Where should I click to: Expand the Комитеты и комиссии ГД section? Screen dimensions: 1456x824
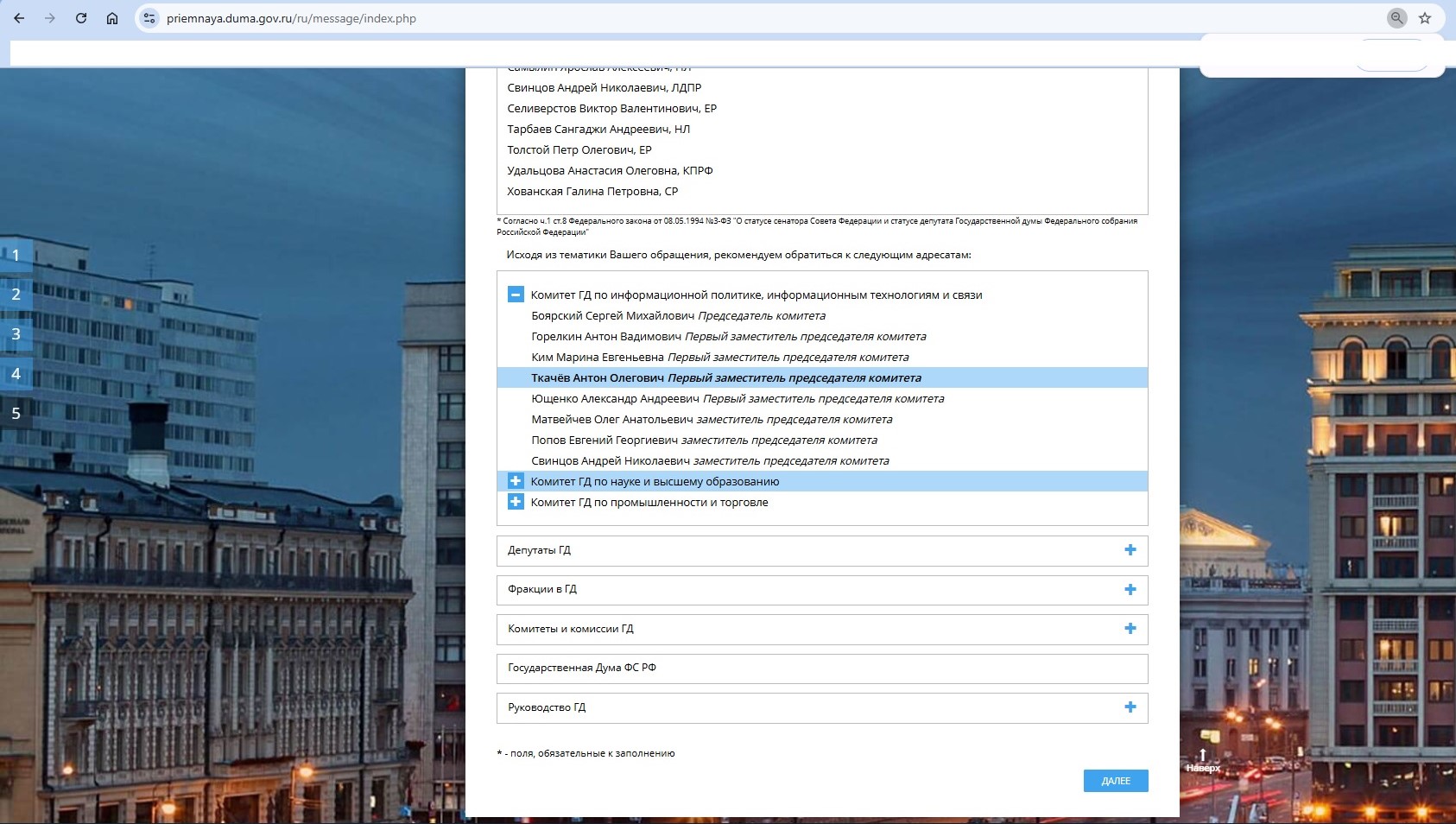click(x=1130, y=629)
